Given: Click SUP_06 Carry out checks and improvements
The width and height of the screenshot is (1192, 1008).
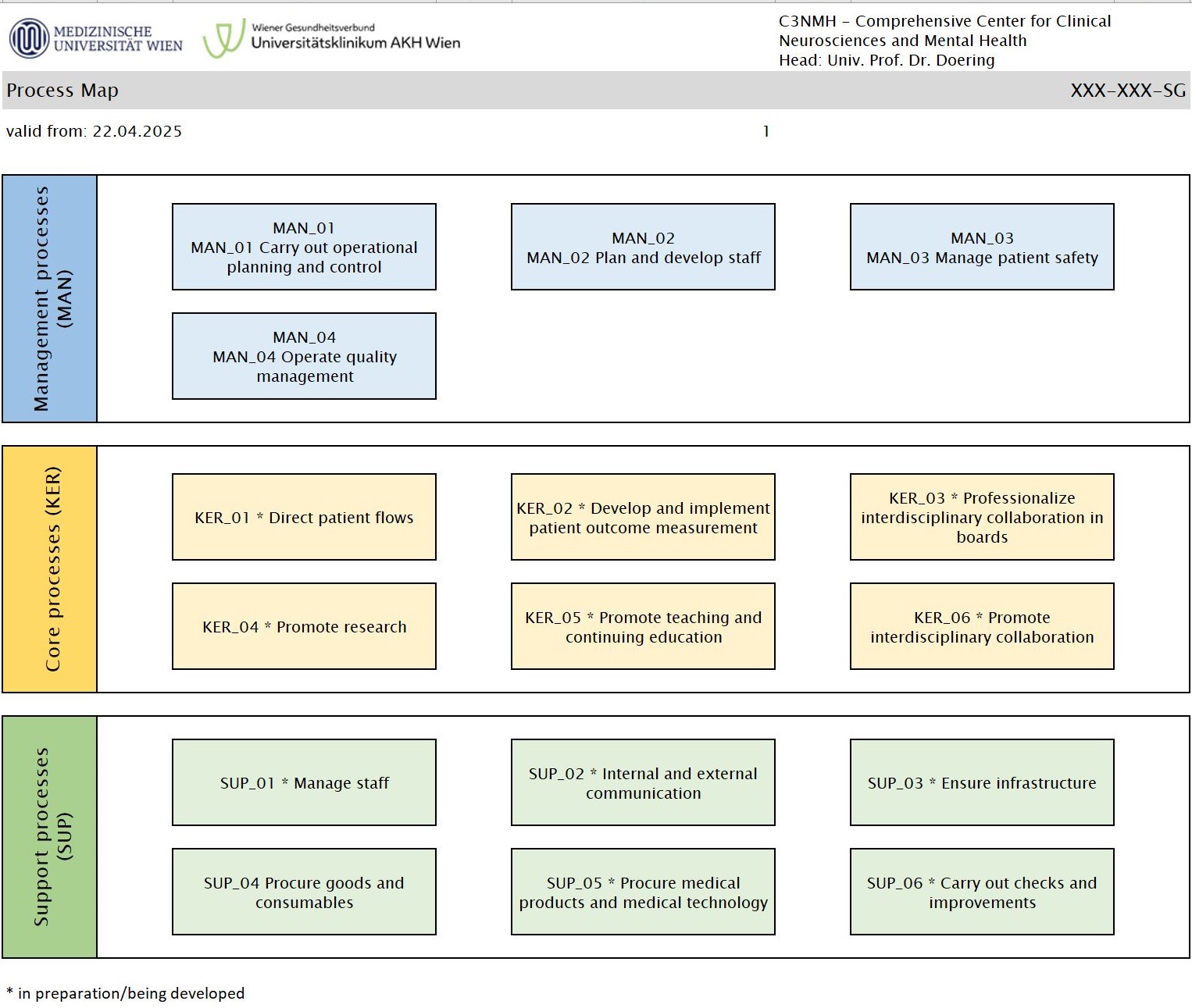Looking at the screenshot, I should click(982, 892).
